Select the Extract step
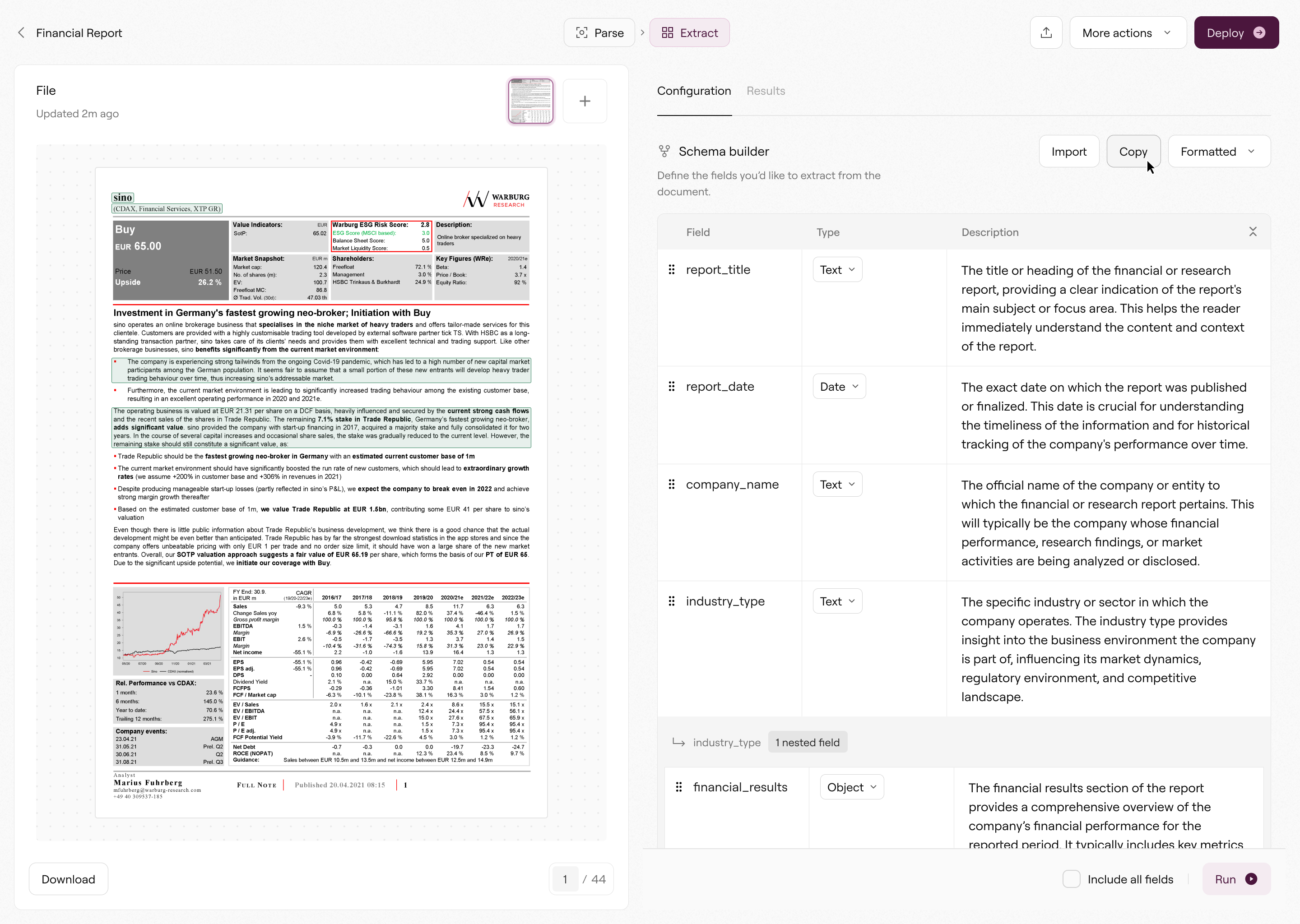Screen dimensions: 1300x924 click(x=689, y=33)
